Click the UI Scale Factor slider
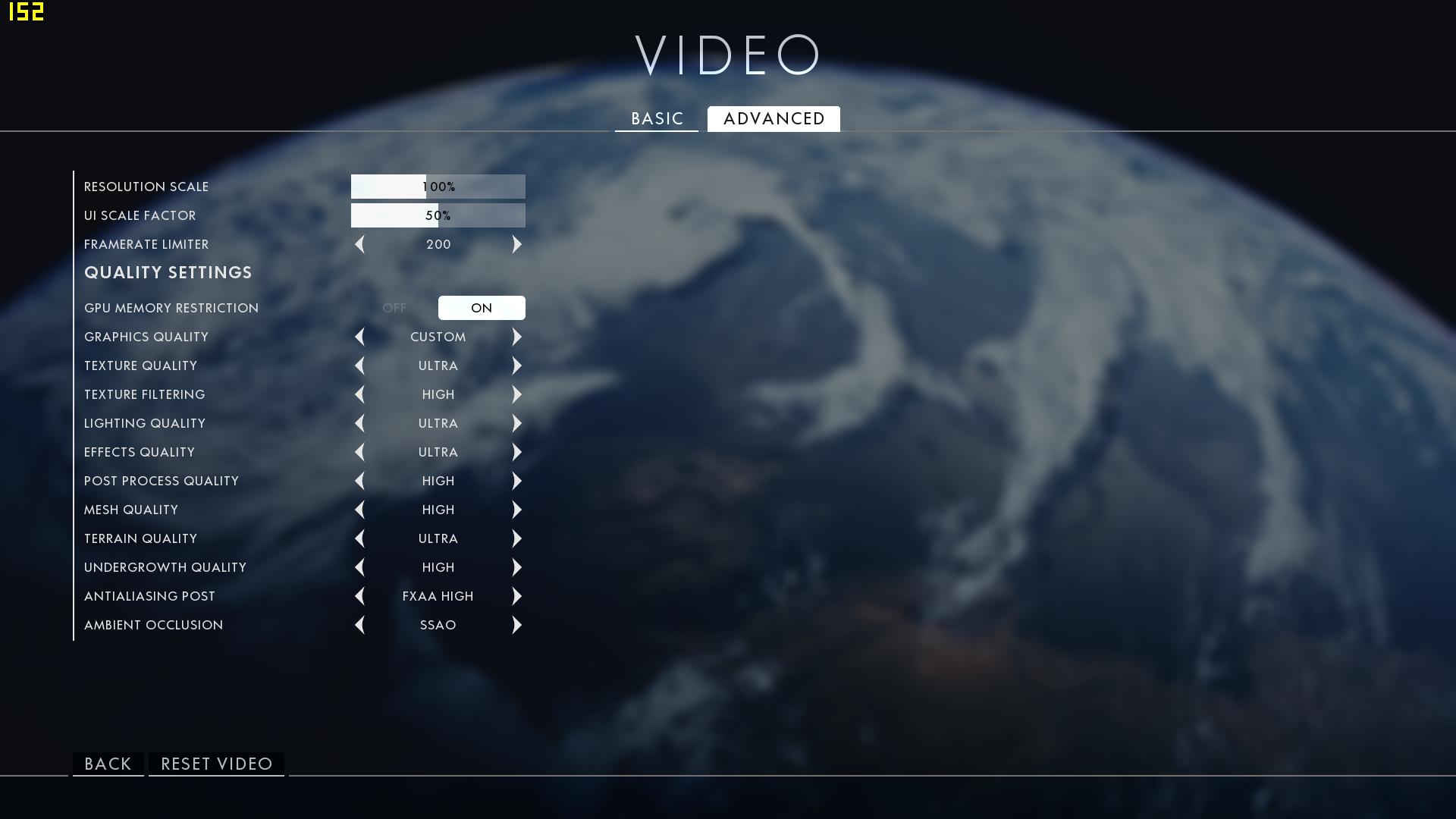 438,215
